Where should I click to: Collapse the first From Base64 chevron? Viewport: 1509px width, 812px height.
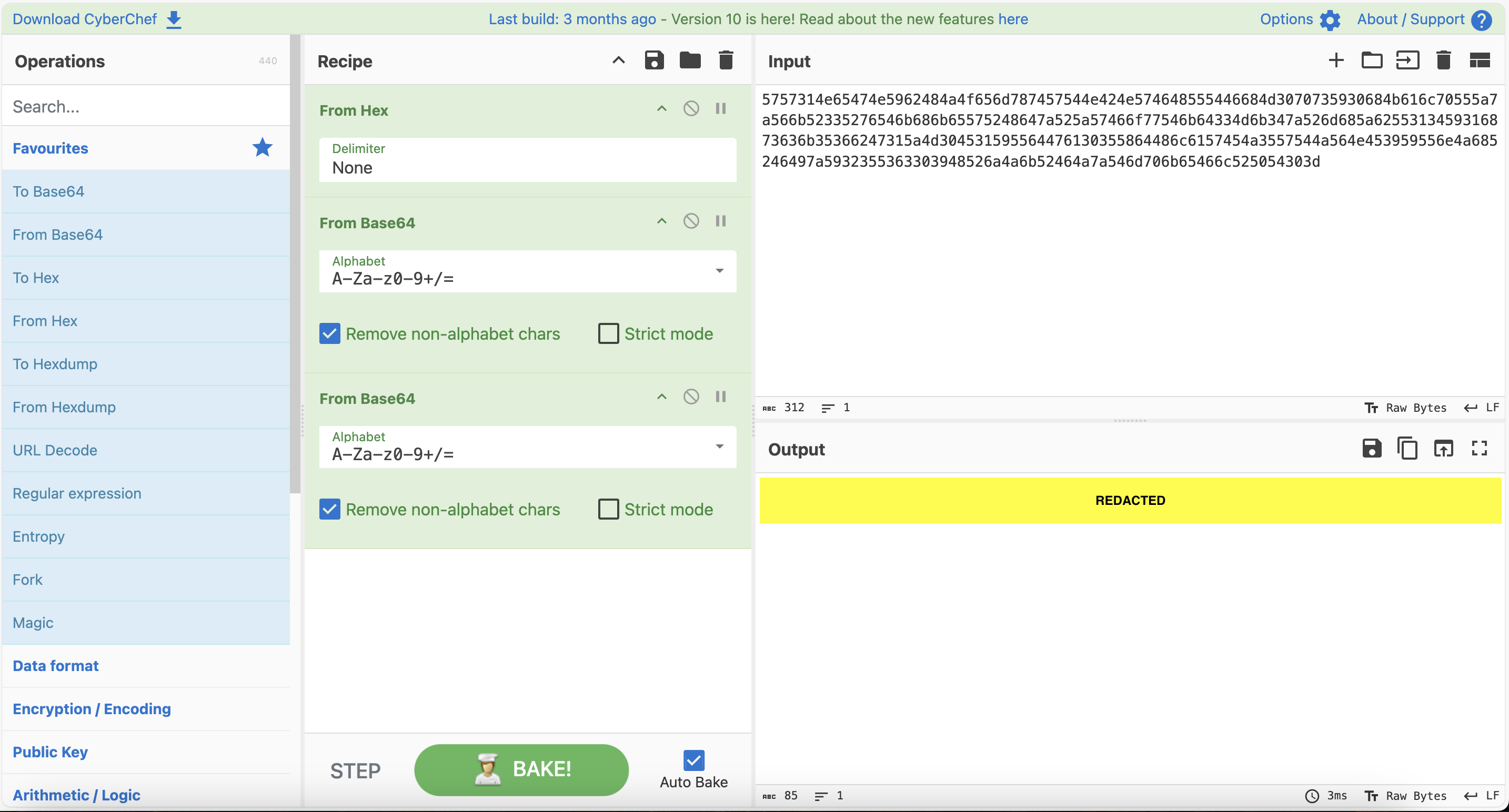[x=662, y=221]
